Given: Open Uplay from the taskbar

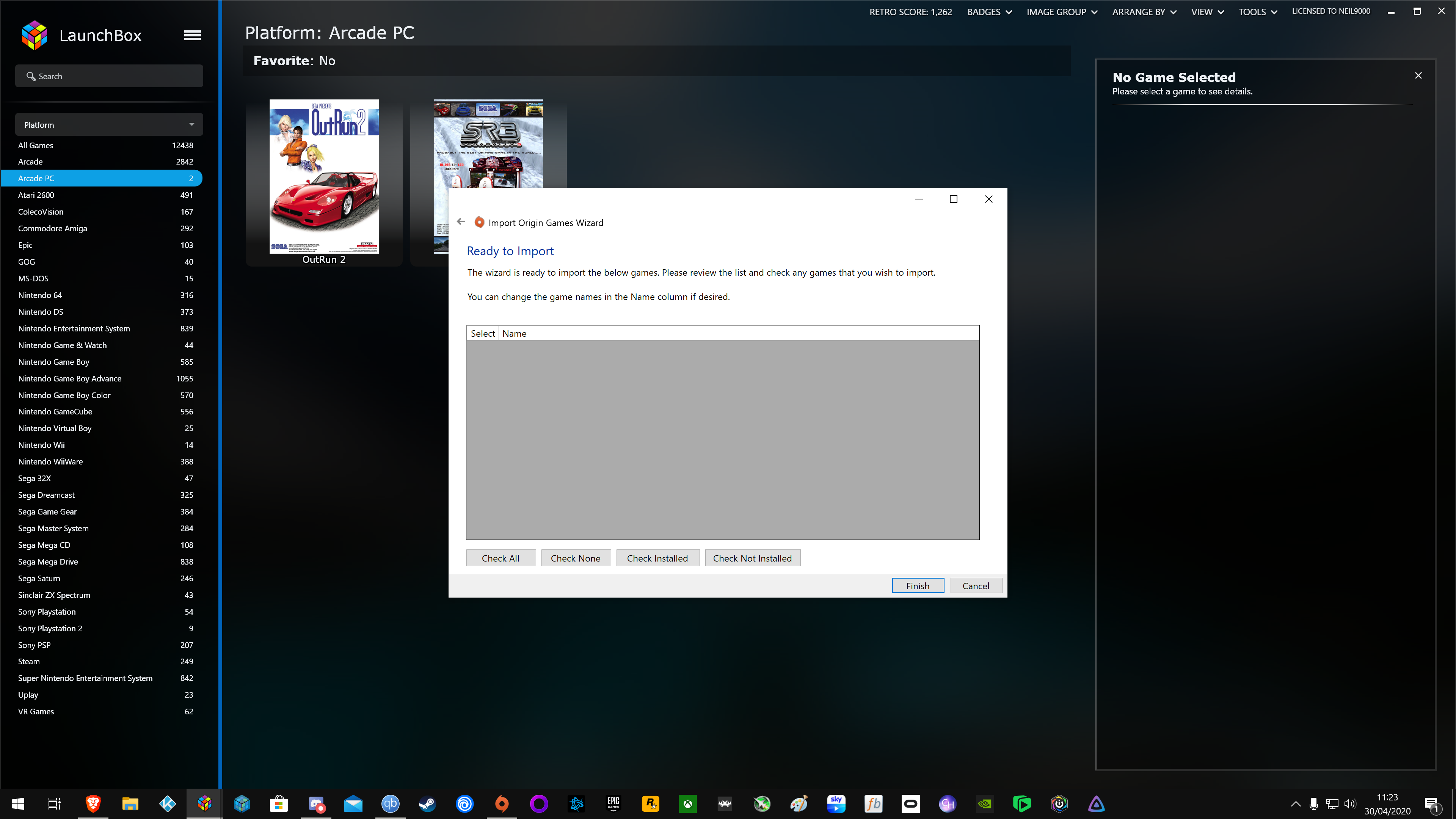Looking at the screenshot, I should [464, 804].
